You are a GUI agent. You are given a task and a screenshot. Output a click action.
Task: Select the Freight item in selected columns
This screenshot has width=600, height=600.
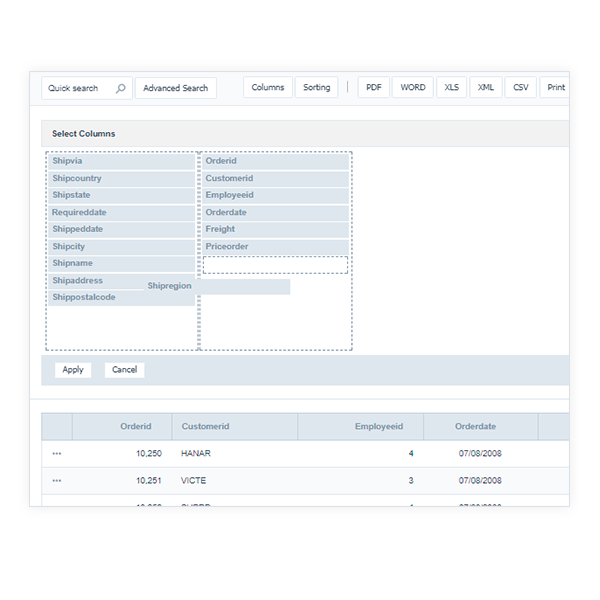coord(275,229)
